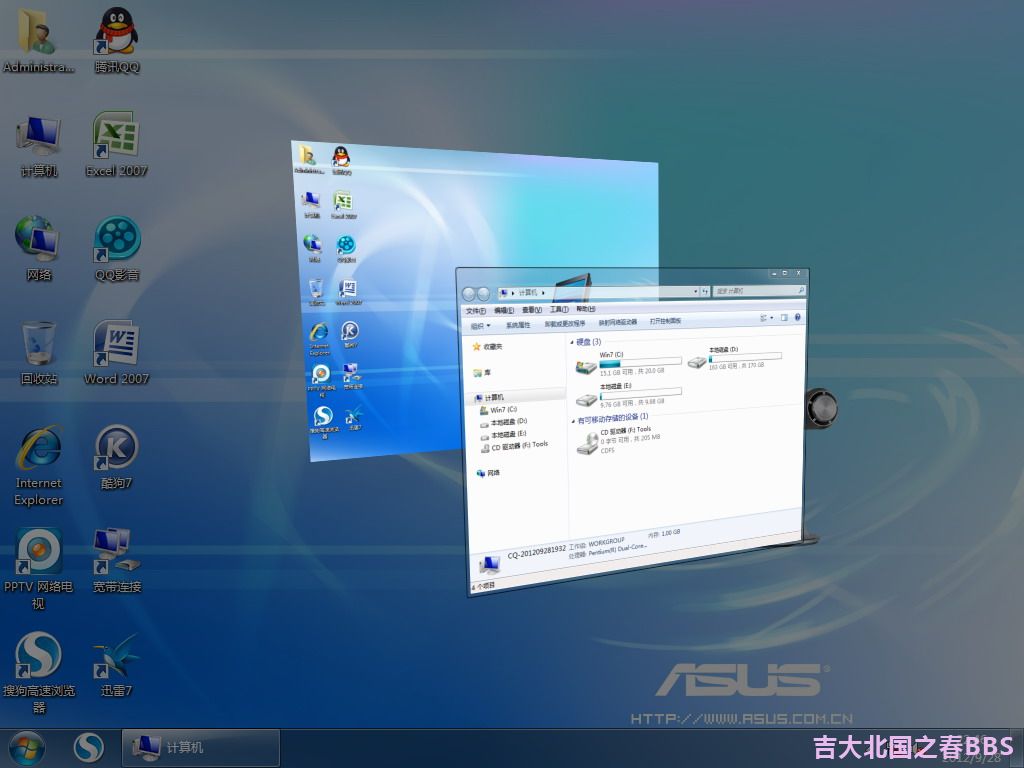Collapse the 有可移动存储的设备 (1) group

tap(574, 421)
